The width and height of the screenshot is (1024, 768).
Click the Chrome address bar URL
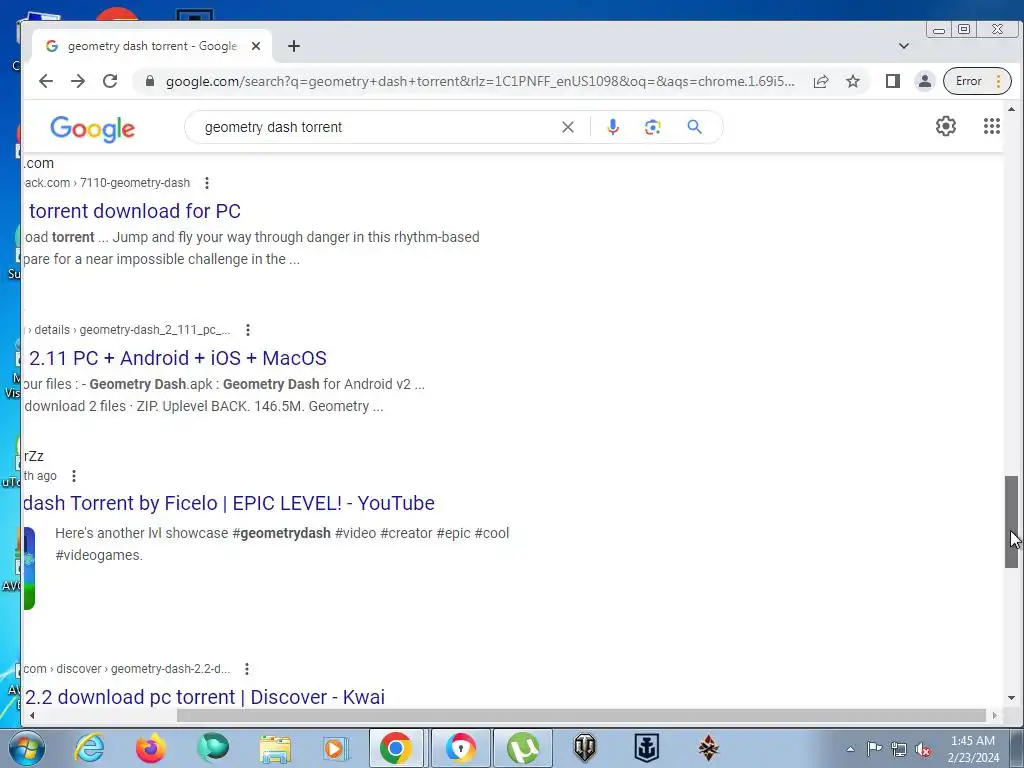tap(480, 81)
